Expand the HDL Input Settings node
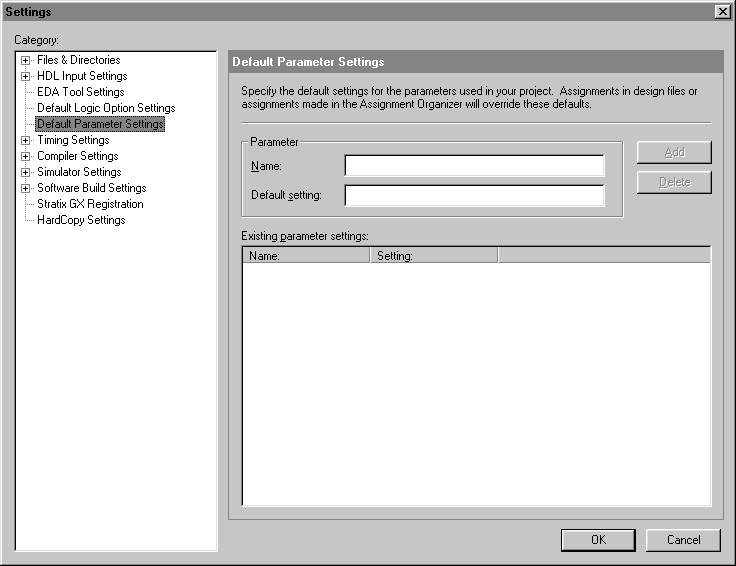The height and width of the screenshot is (566, 736). point(25,76)
